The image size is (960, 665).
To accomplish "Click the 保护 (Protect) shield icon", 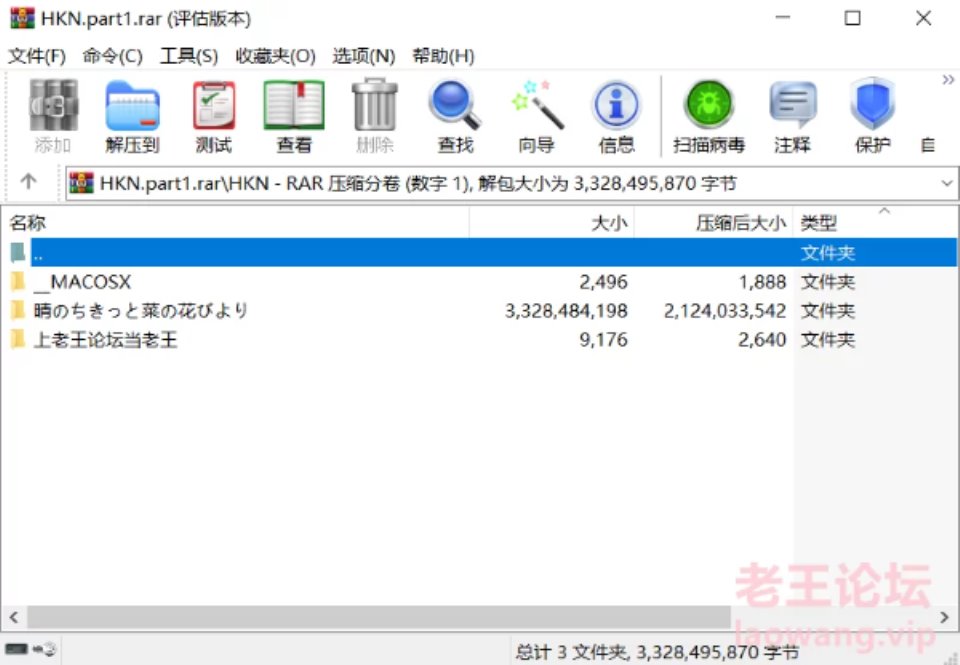I will (x=872, y=116).
